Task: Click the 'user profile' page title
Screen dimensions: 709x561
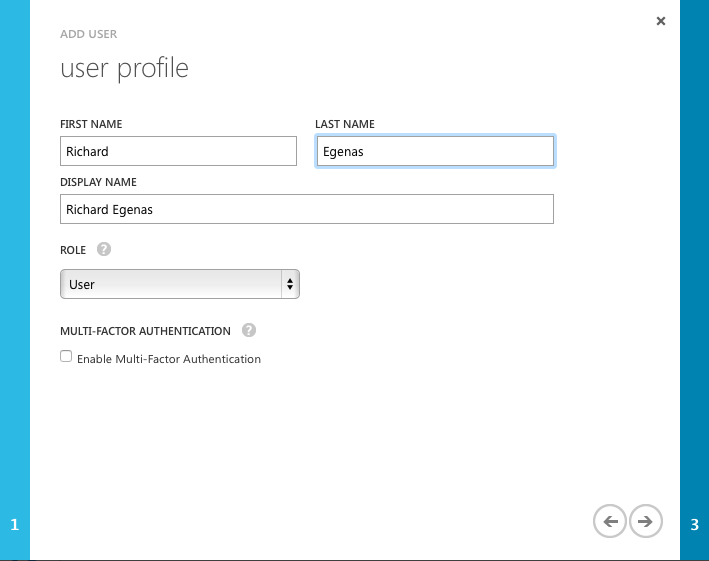Action: [x=124, y=69]
